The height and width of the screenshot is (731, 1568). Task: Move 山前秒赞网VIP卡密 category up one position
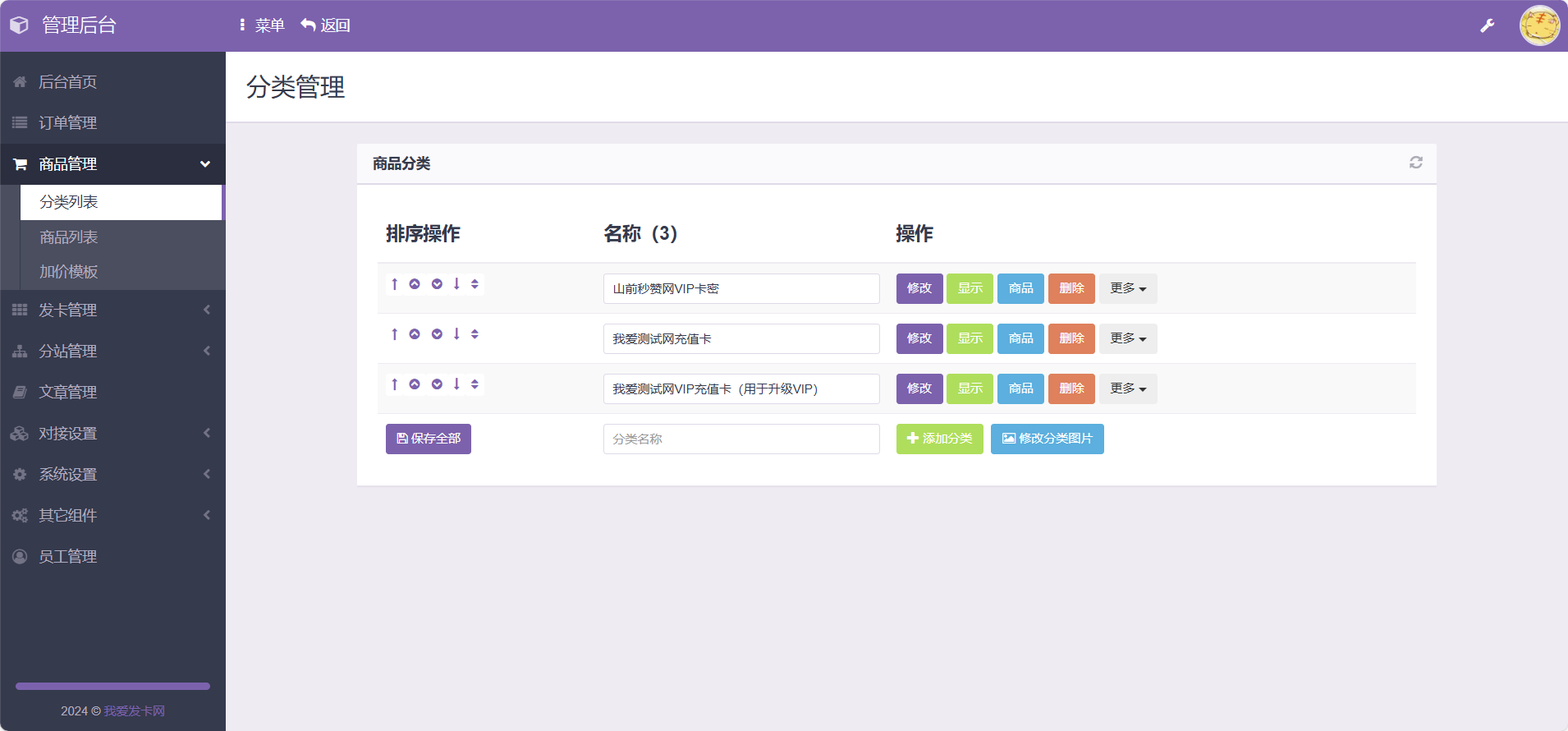pos(415,284)
